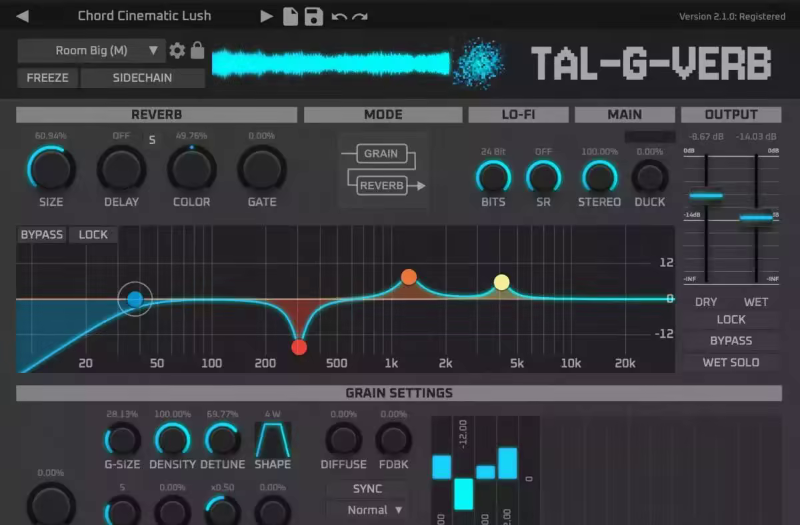This screenshot has width=800, height=525.
Task: Click the -14.03 dB wet level value
Action: (x=756, y=137)
